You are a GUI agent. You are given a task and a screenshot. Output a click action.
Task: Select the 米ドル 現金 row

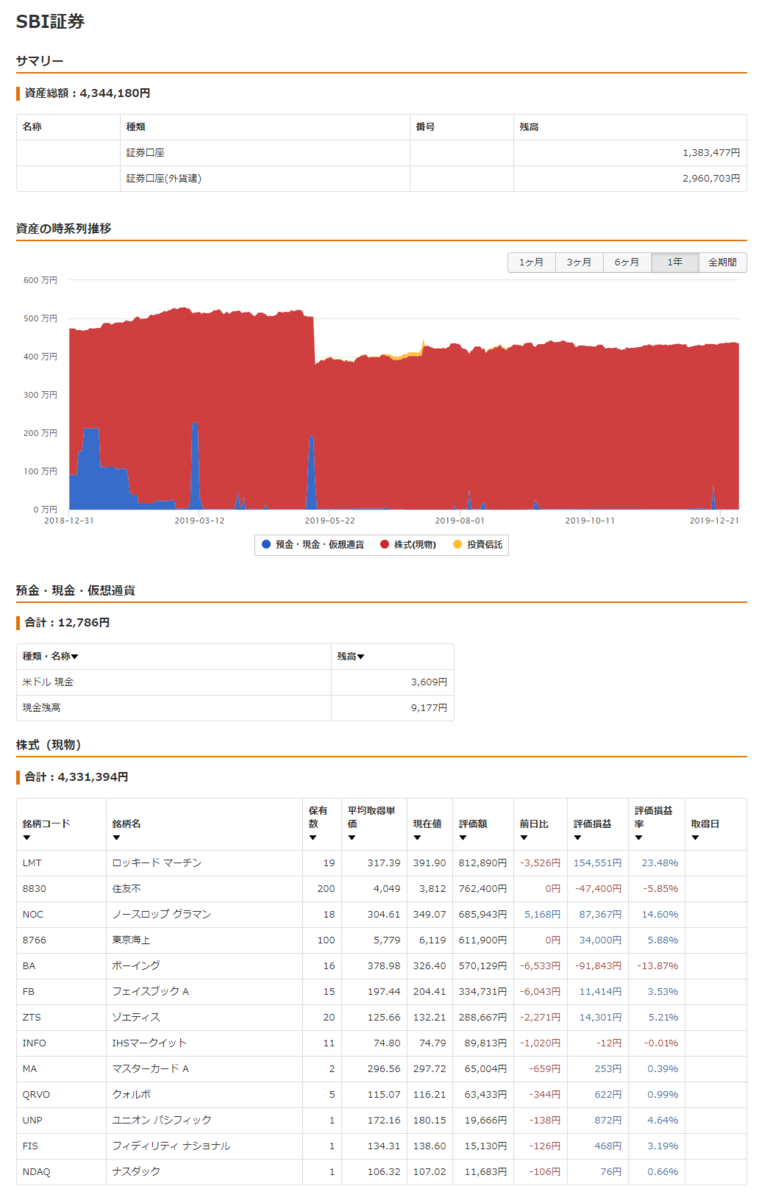235,682
